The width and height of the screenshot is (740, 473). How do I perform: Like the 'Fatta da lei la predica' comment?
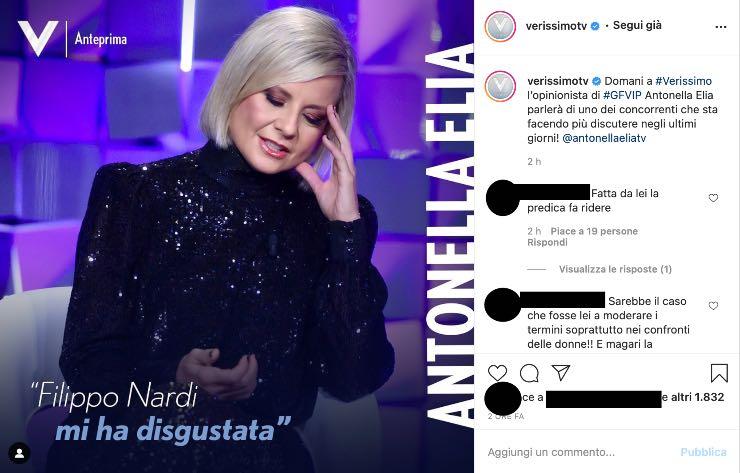point(713,198)
